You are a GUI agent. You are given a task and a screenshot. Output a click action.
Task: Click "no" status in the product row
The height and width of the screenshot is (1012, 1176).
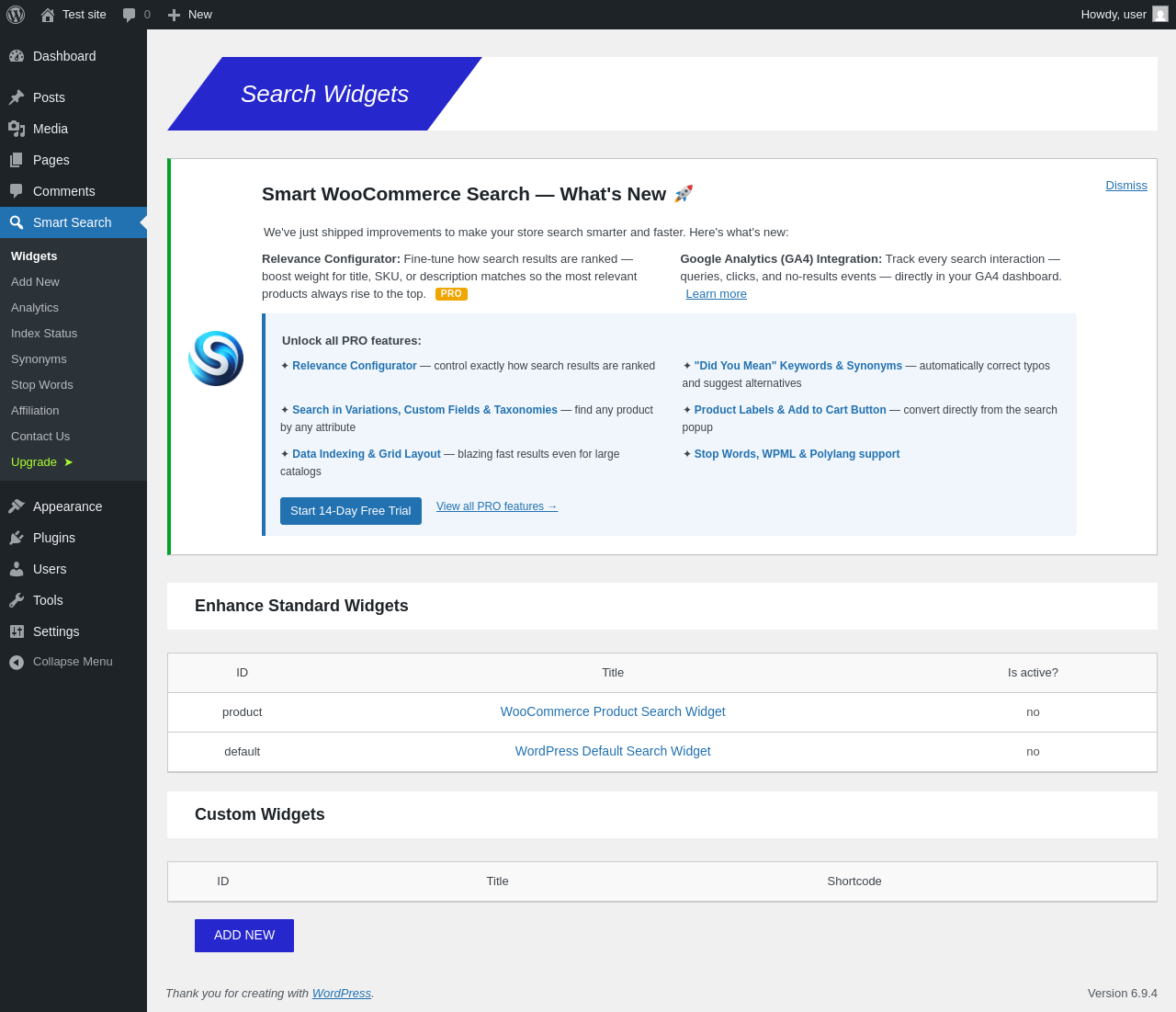click(1033, 712)
